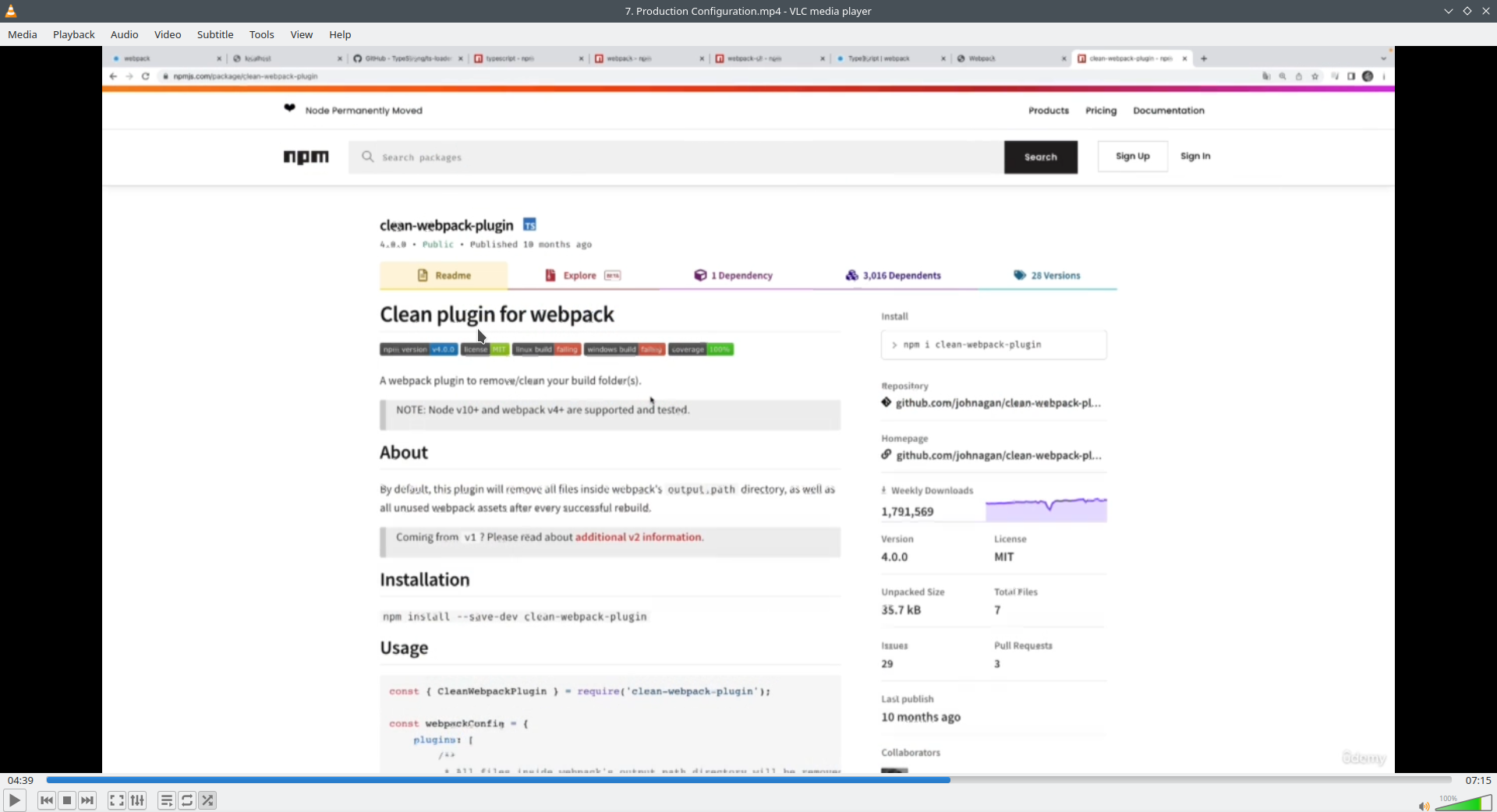This screenshot has height=812, width=1497.
Task: Adjust the VLC volume slider
Action: 1463,803
